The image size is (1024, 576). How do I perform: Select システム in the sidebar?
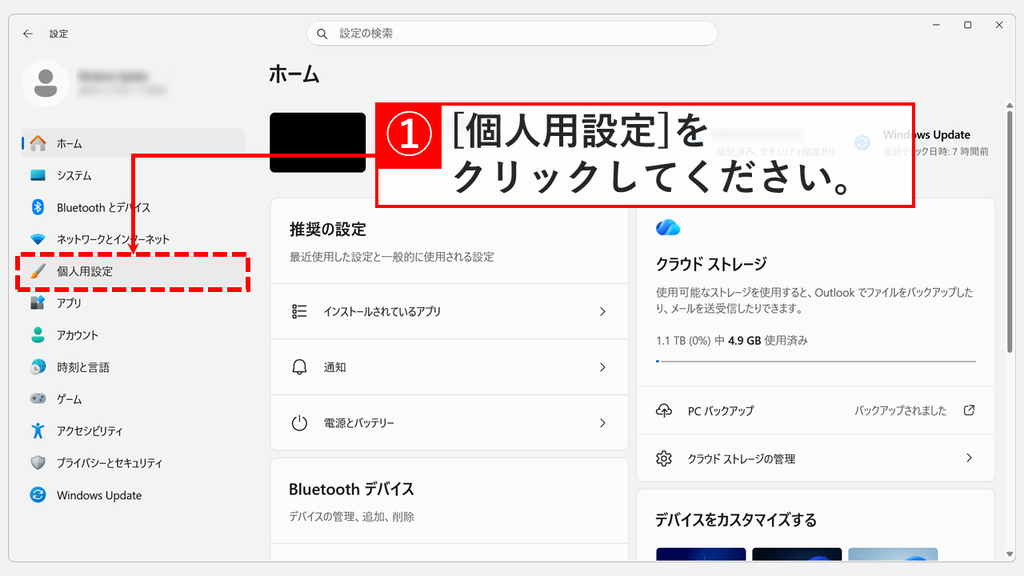(x=133, y=175)
